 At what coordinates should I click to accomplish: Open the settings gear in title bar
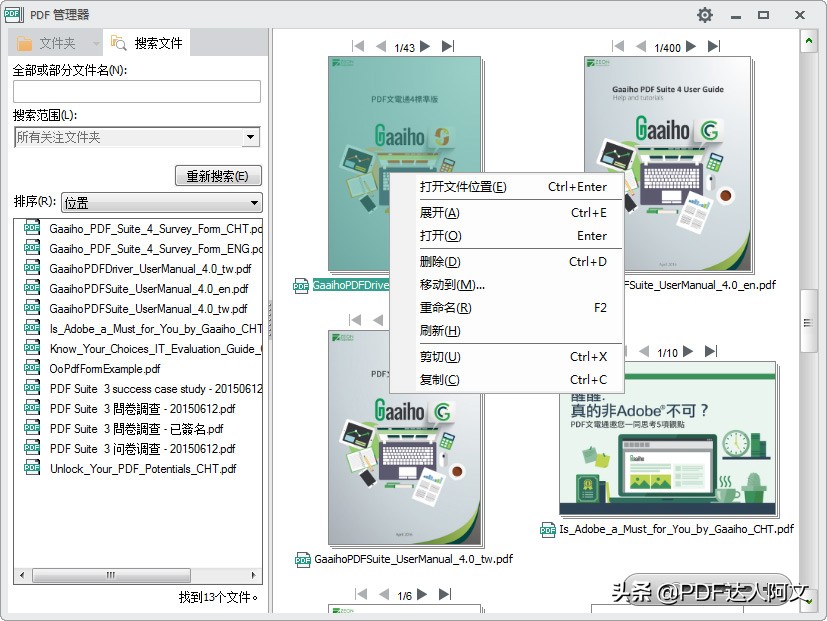click(x=705, y=15)
